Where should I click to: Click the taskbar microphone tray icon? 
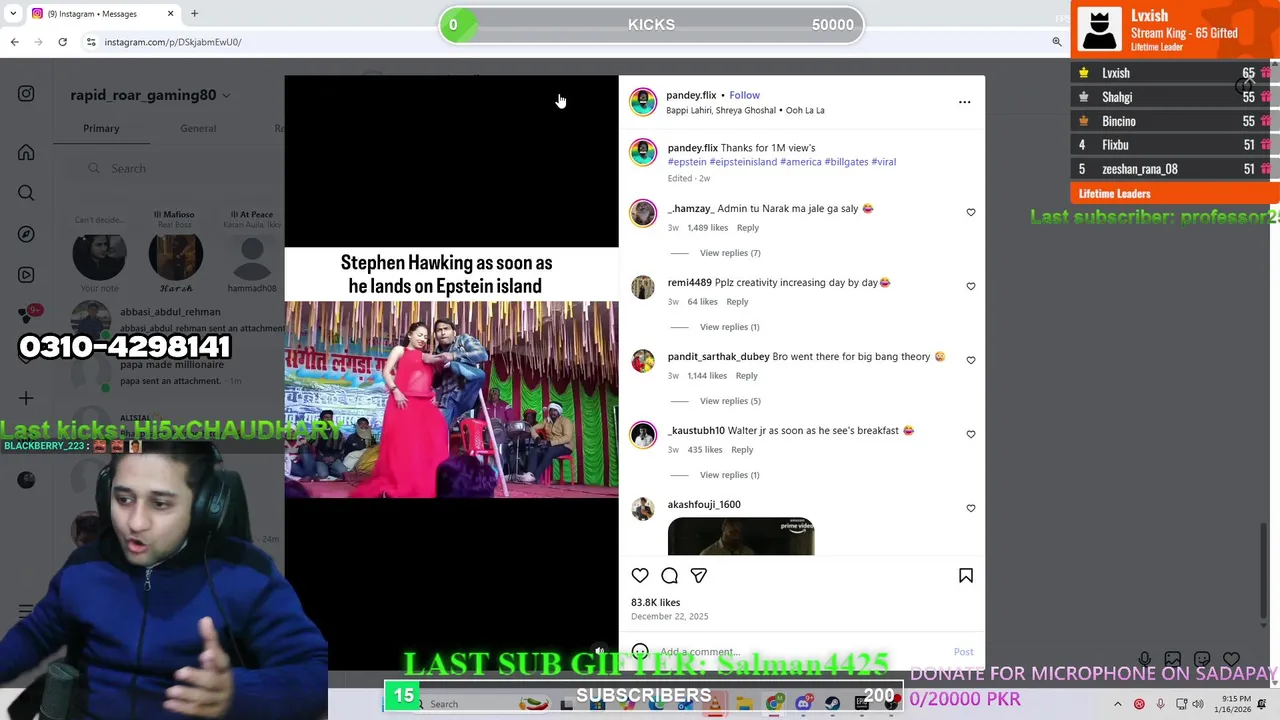coord(1160,704)
